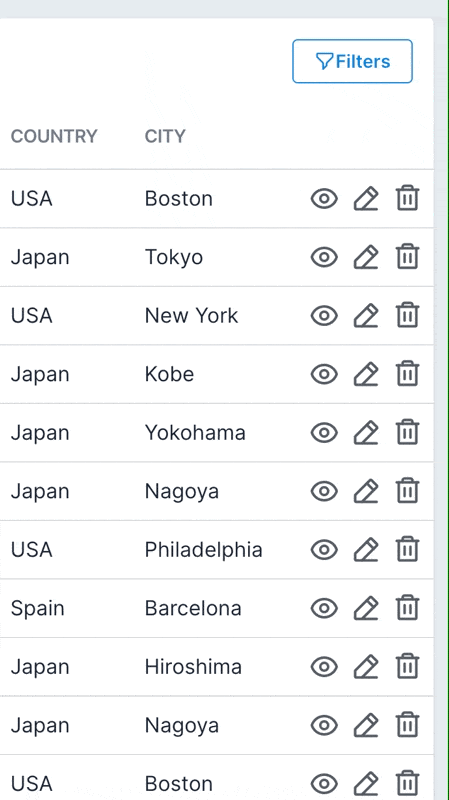Click the eye icon for Kobe
Screen dimensions: 449x800
click(x=325, y=374)
